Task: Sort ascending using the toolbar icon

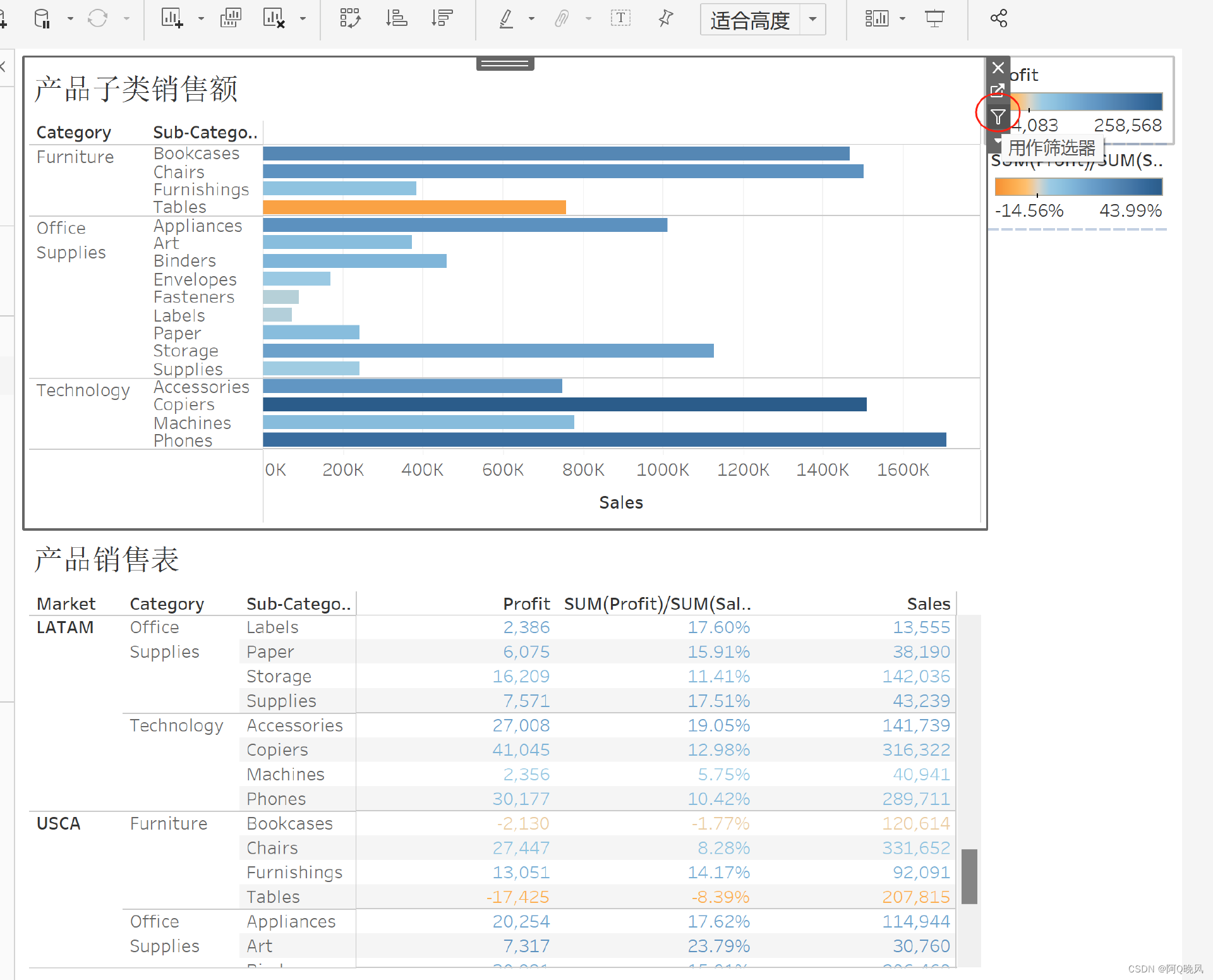Action: (396, 18)
